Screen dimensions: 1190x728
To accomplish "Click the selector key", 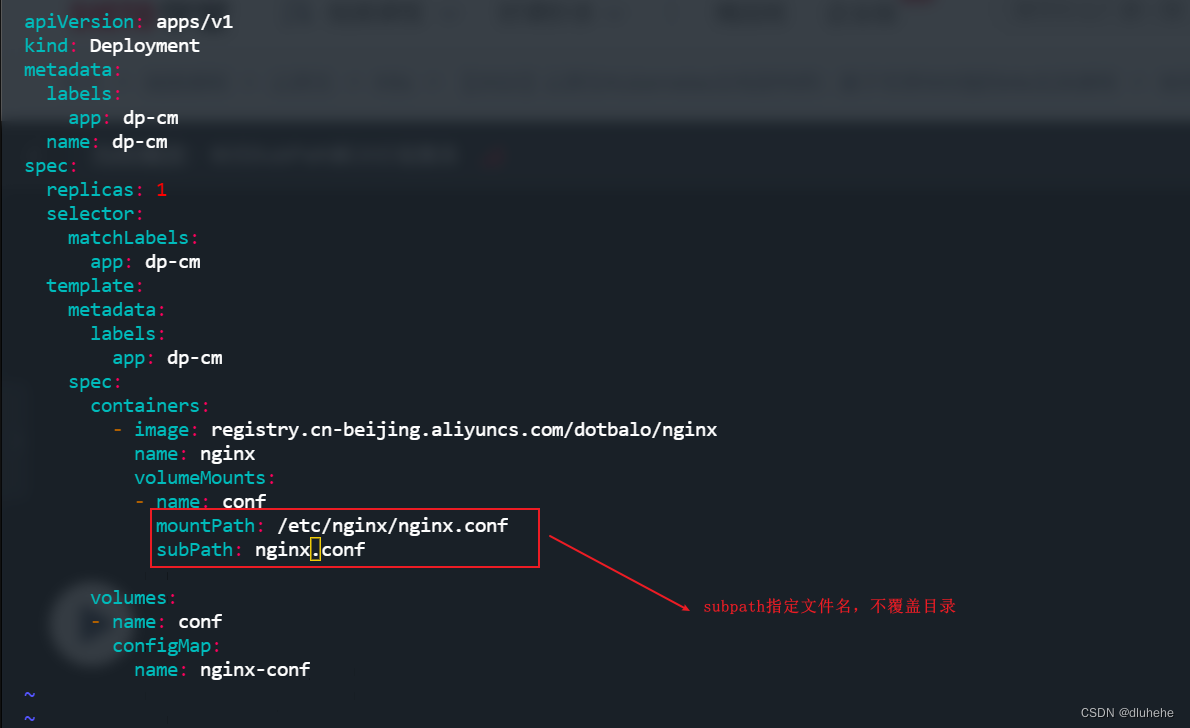I will tap(90, 214).
